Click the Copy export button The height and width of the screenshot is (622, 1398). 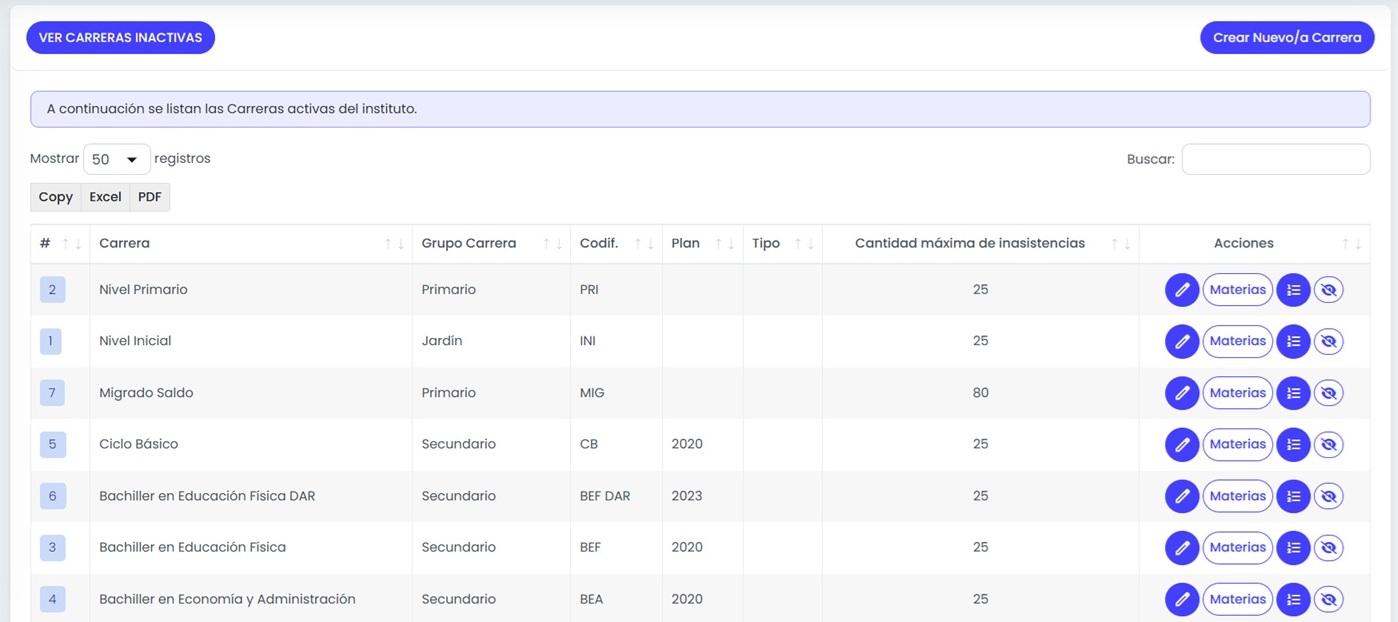tap(56, 197)
